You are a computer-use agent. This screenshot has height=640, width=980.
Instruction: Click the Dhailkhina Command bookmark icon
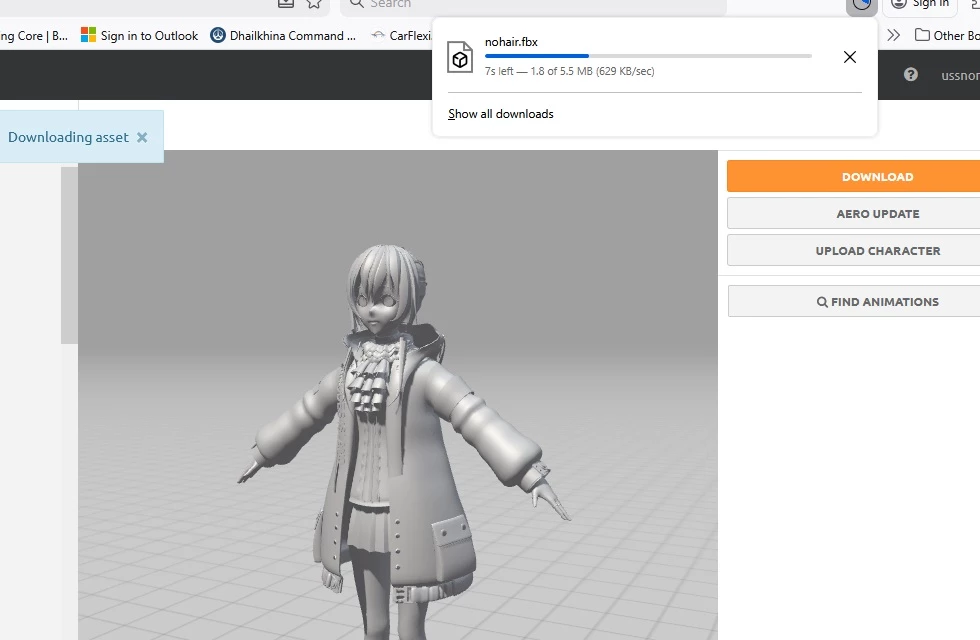[218, 35]
